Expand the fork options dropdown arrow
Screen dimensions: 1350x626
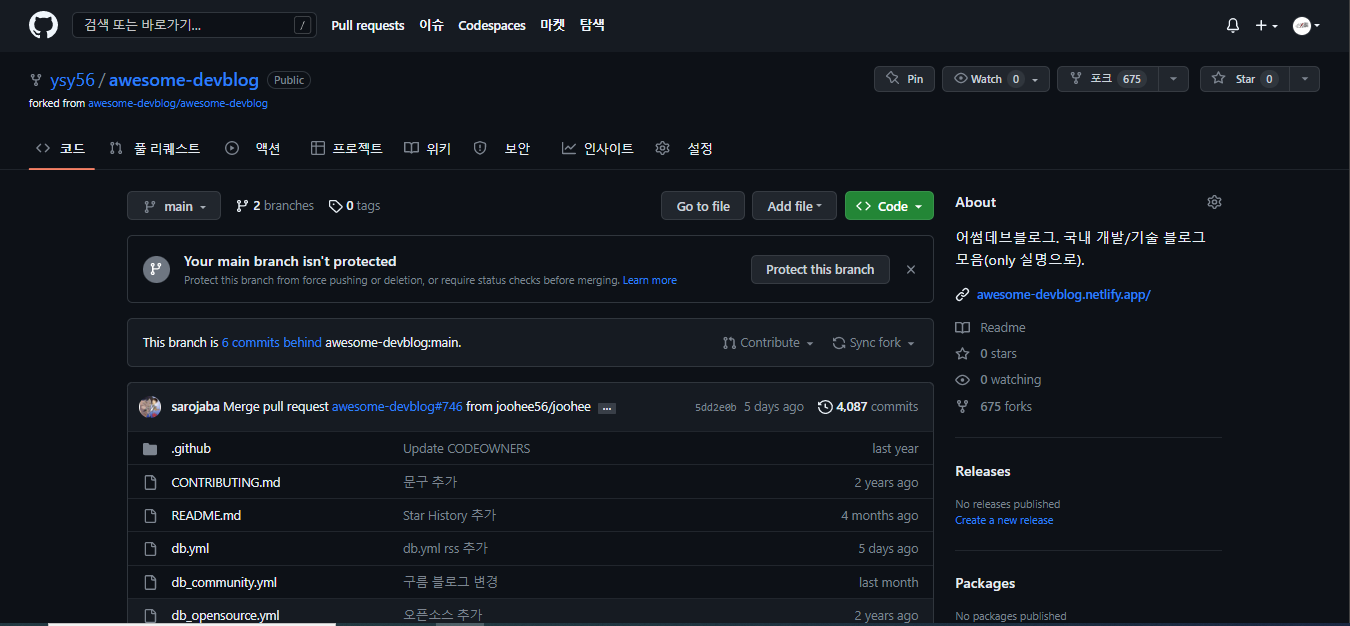click(x=1174, y=79)
